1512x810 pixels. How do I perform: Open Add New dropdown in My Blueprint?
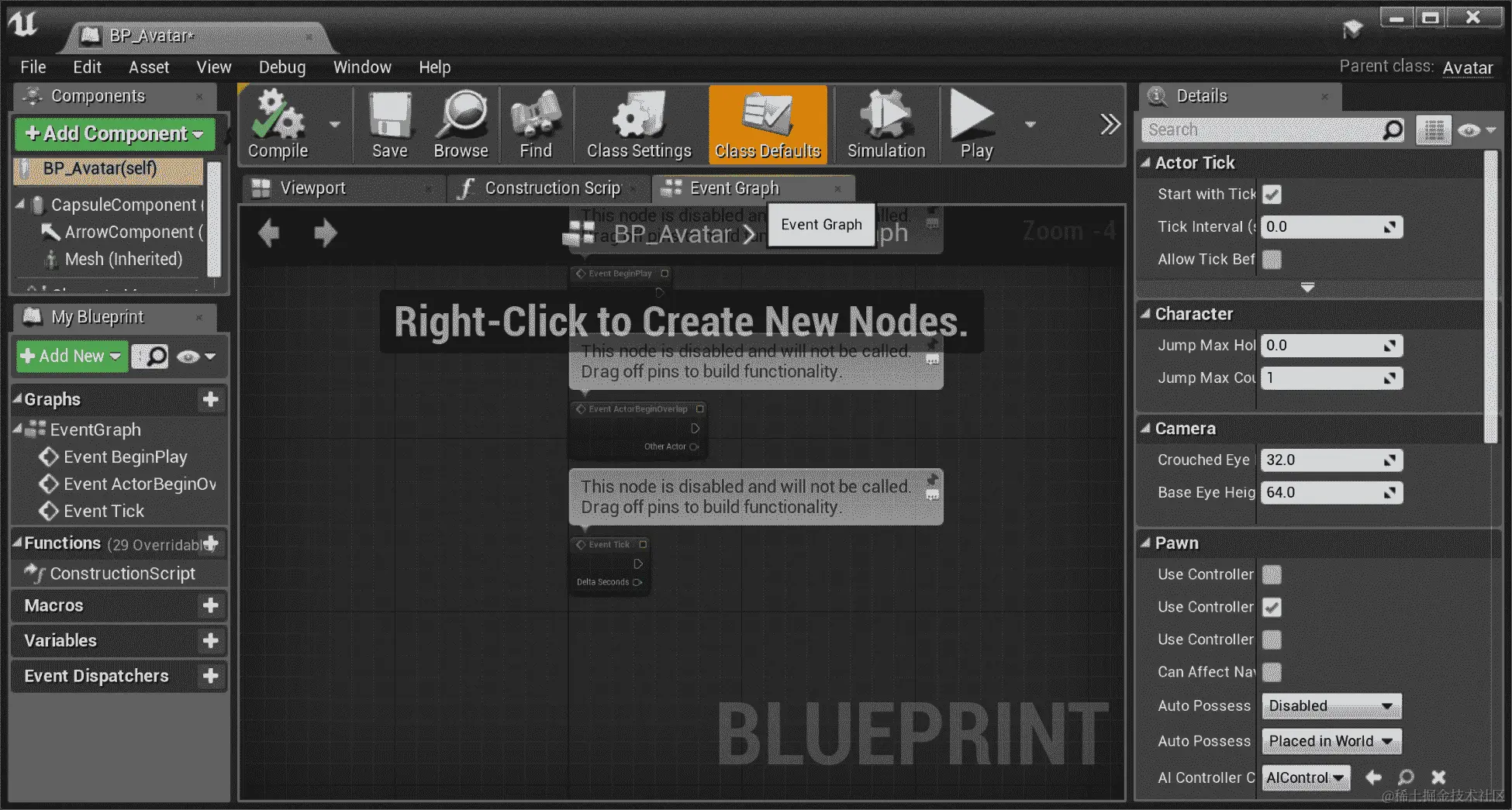72,357
